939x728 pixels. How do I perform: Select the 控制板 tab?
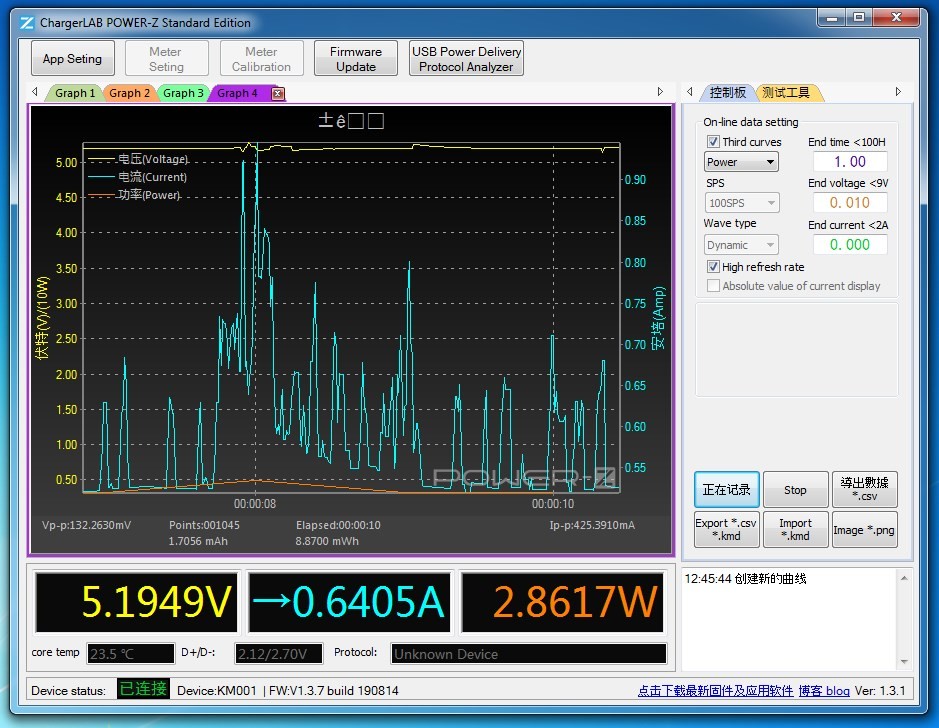727,92
